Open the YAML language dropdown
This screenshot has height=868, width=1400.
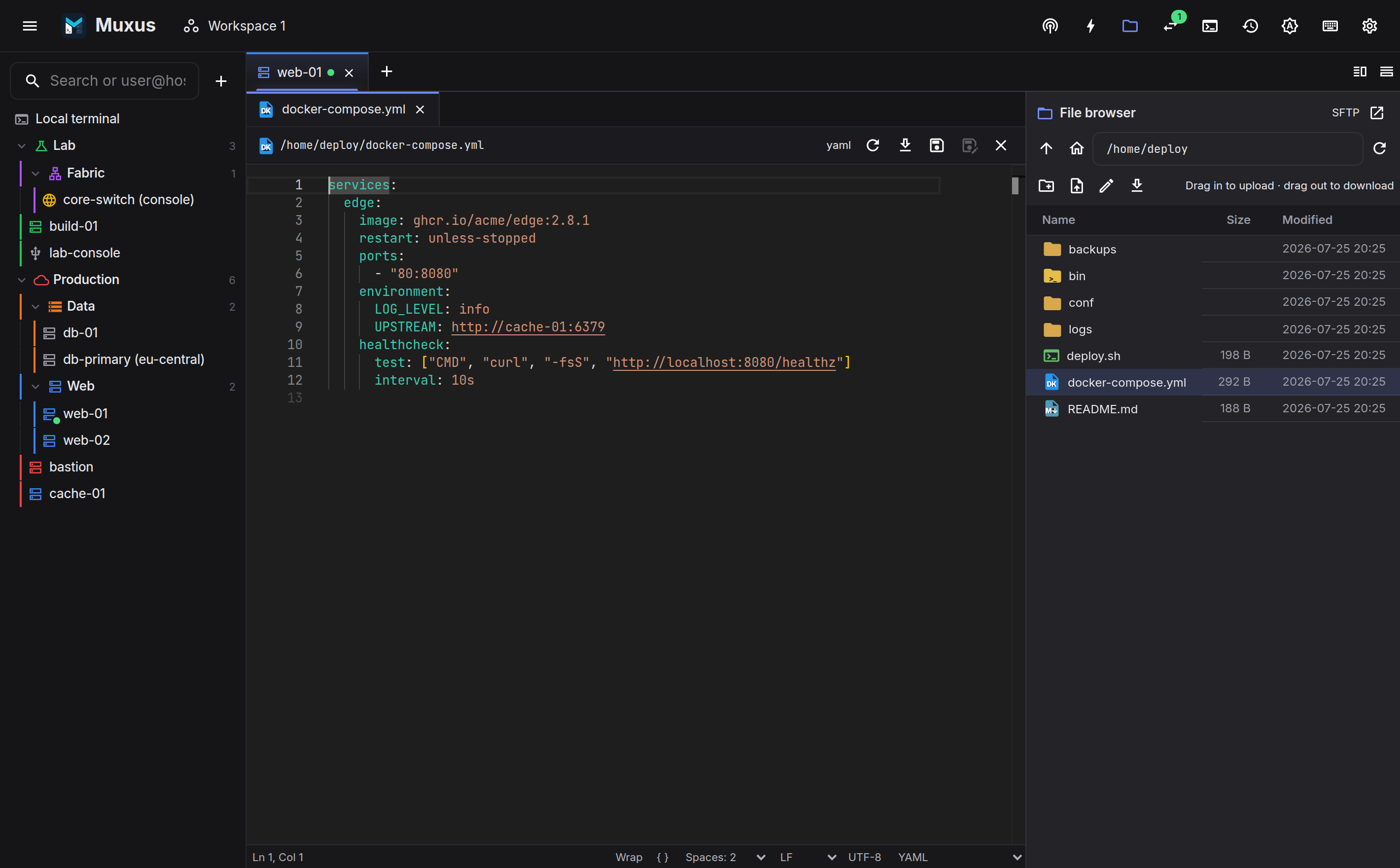pyautogui.click(x=959, y=857)
